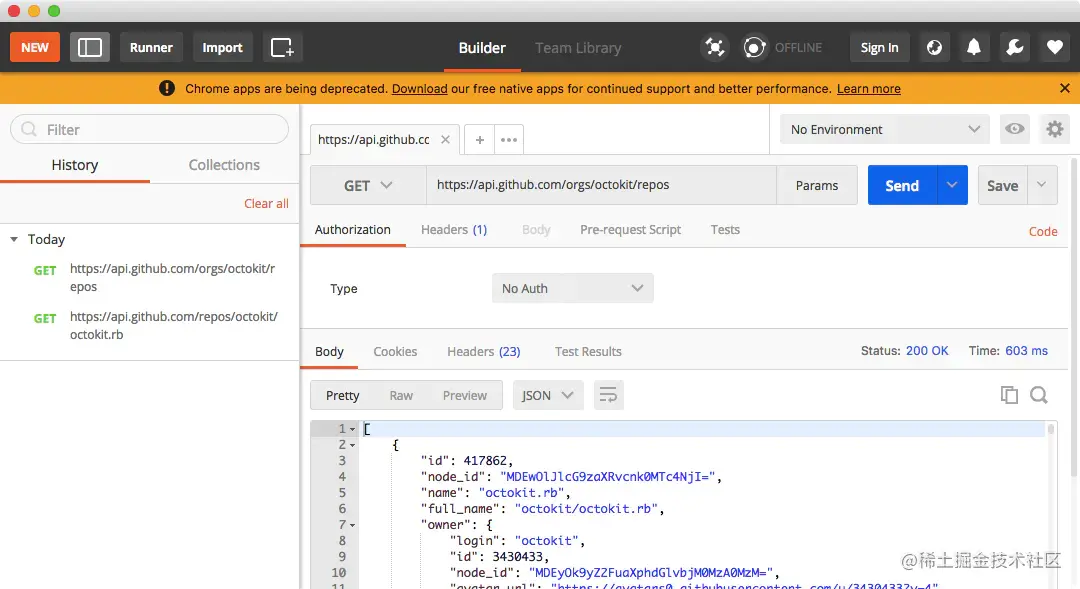Open a new window with the plus-window icon
This screenshot has width=1080, height=589.
click(282, 48)
